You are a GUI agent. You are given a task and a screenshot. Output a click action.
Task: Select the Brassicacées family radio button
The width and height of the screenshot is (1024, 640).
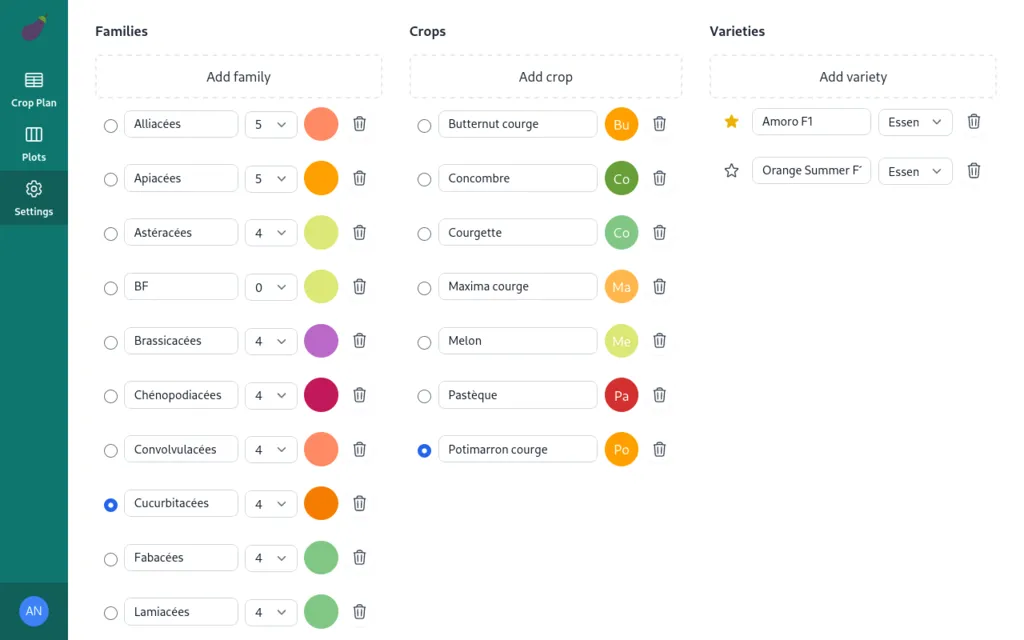coord(111,342)
